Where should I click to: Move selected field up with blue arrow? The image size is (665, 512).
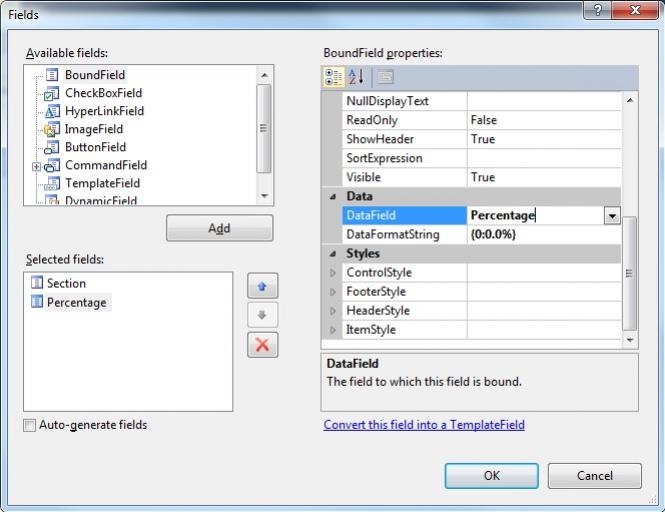(263, 286)
